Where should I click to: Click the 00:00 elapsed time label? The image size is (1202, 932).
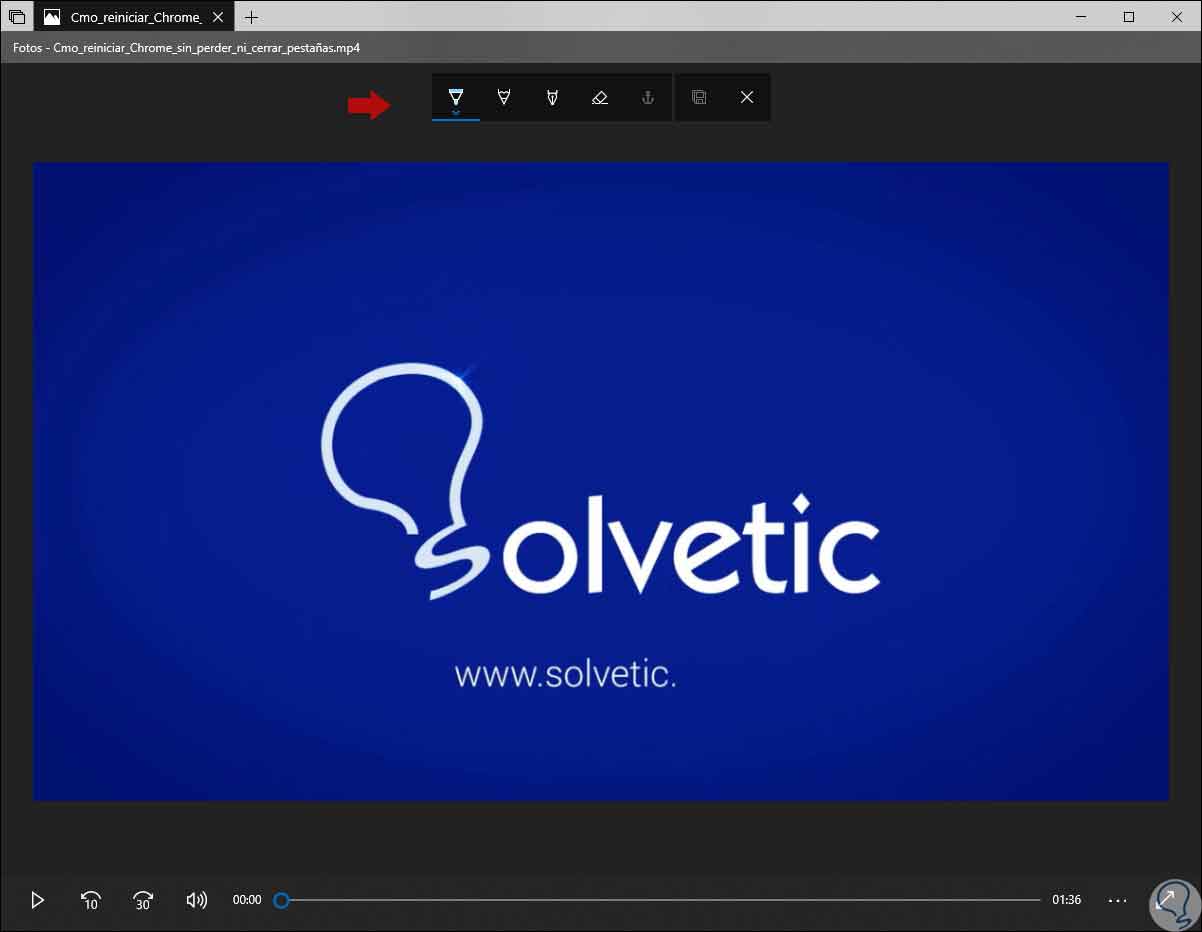(x=247, y=900)
